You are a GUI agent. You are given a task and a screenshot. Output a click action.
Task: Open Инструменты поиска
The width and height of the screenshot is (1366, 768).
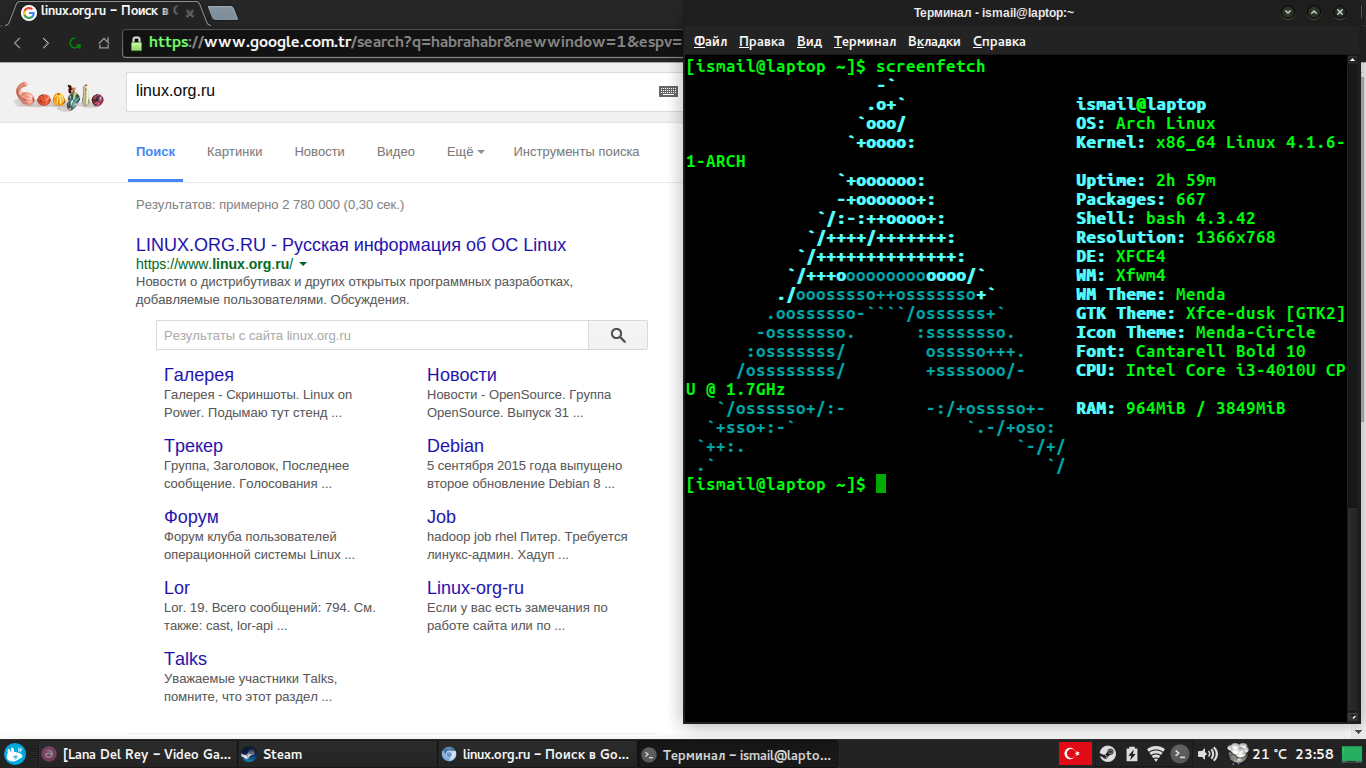click(576, 152)
